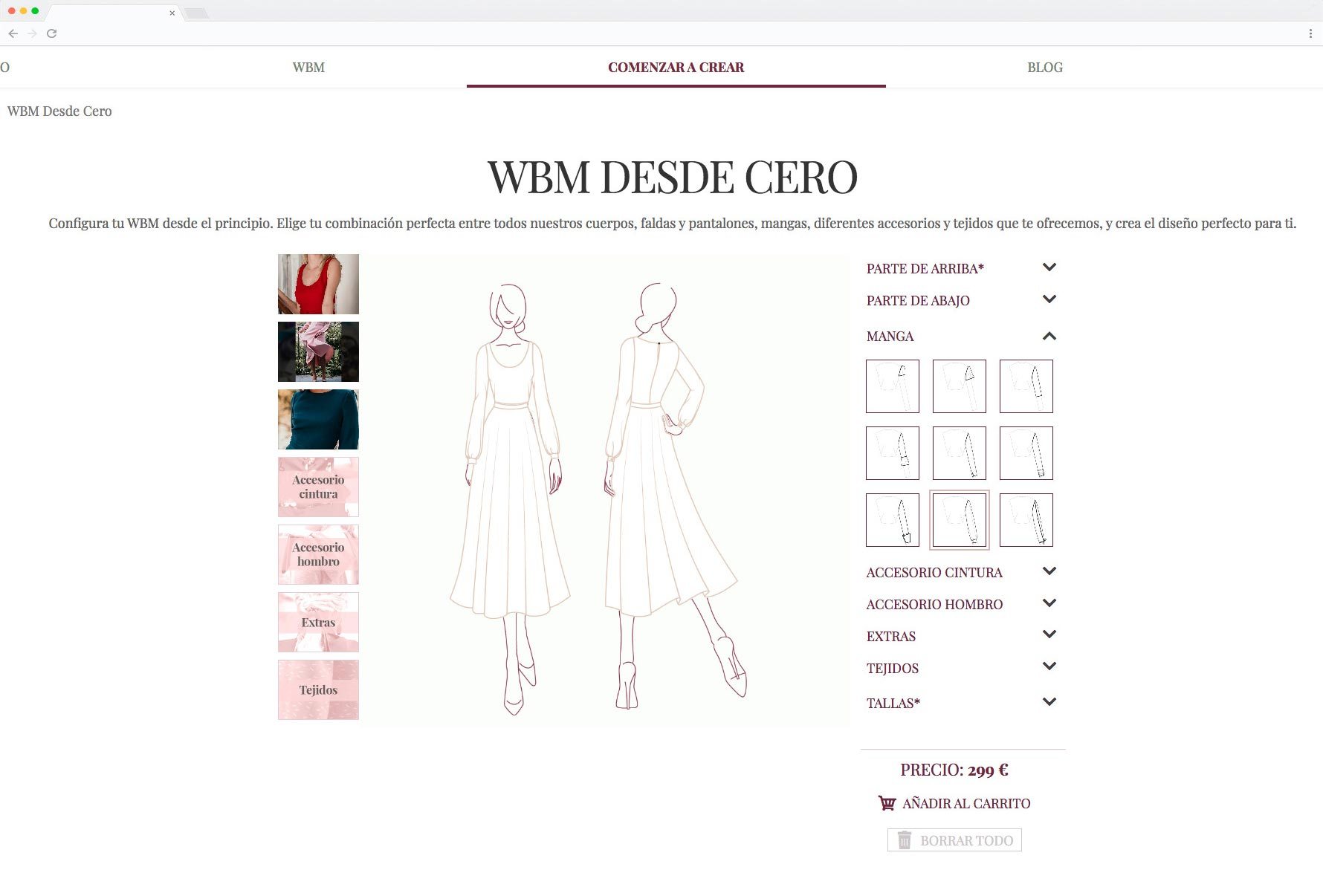Click the browser forward arrow
1323x896 pixels.
(32, 33)
